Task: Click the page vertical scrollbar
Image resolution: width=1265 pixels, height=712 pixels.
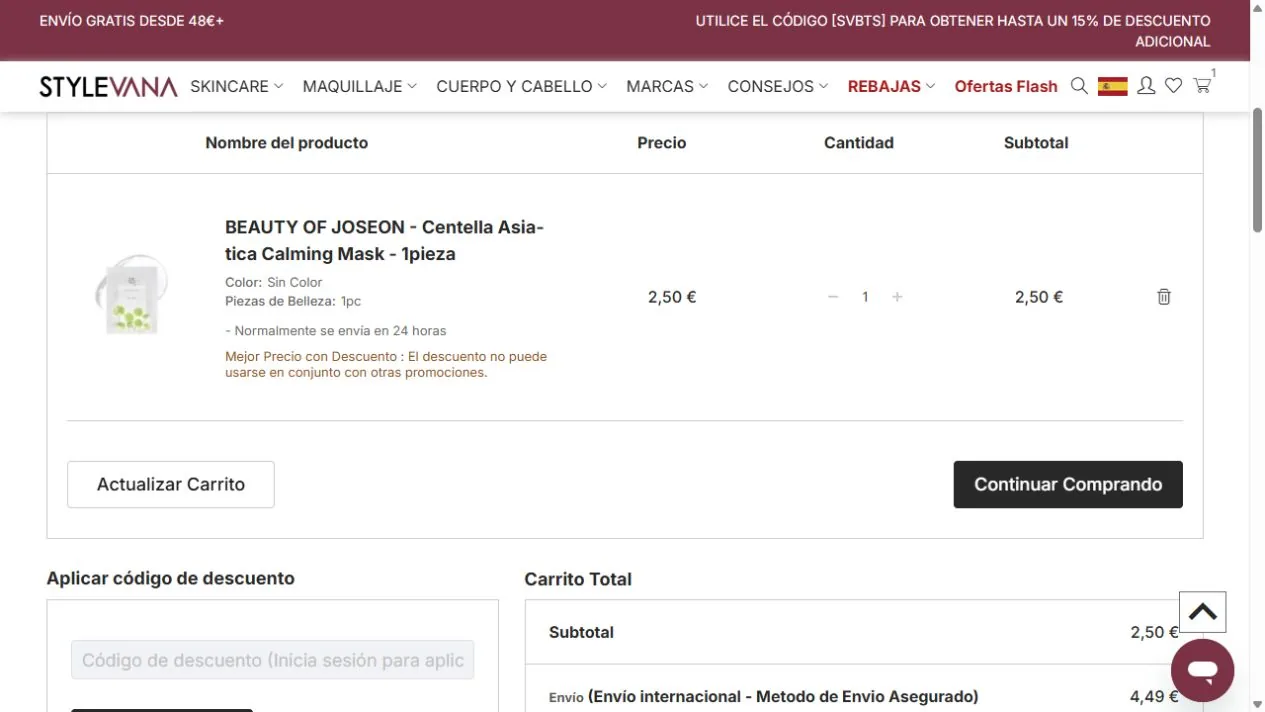Action: pos(1257,170)
